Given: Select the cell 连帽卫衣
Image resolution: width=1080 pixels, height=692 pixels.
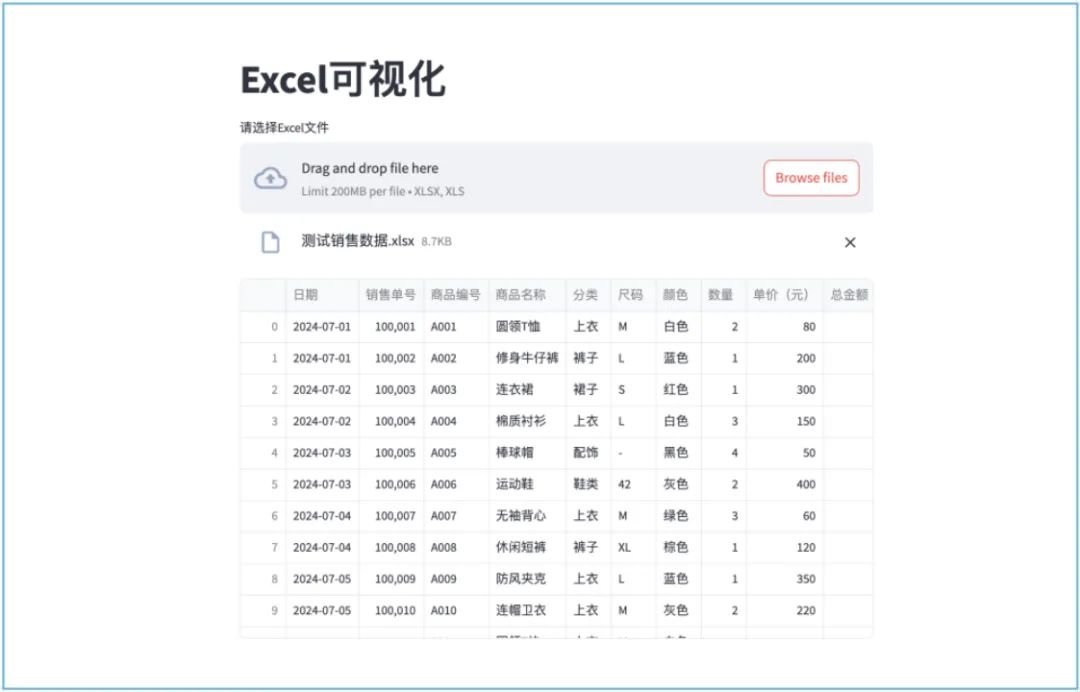Looking at the screenshot, I should (527, 611).
